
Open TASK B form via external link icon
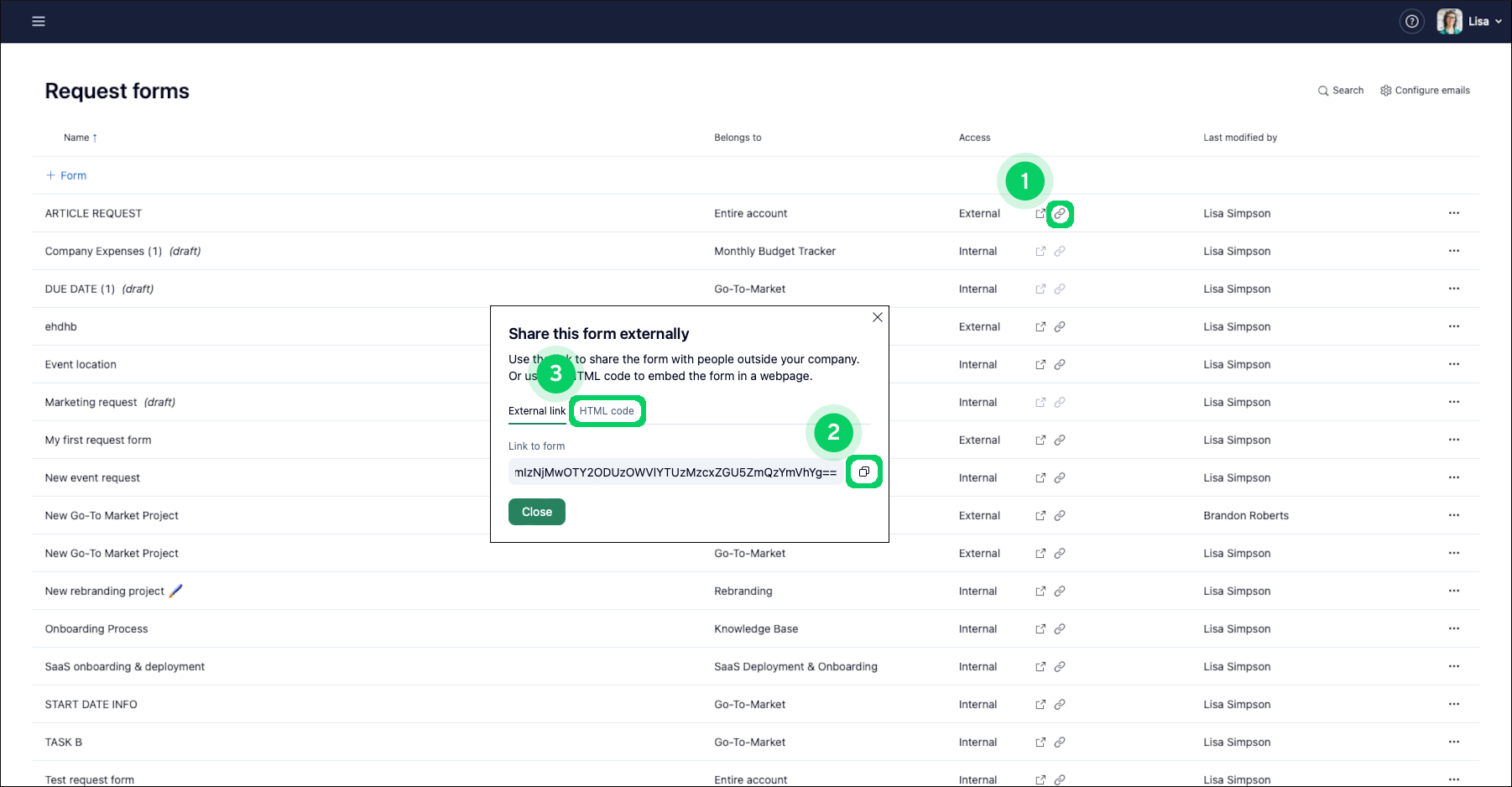pyautogui.click(x=1040, y=742)
